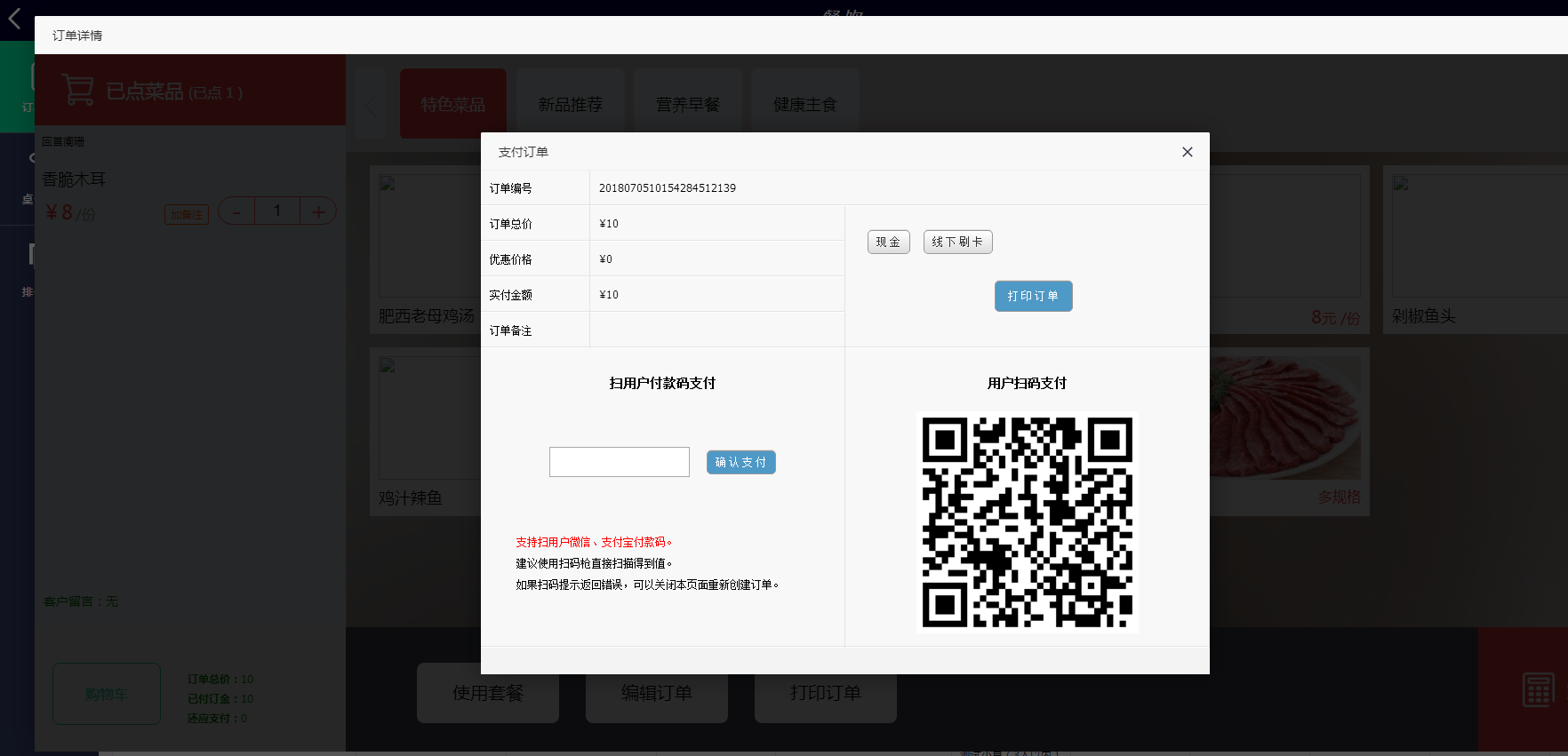Click 扫用户付款码支付 heading

pos(662,383)
